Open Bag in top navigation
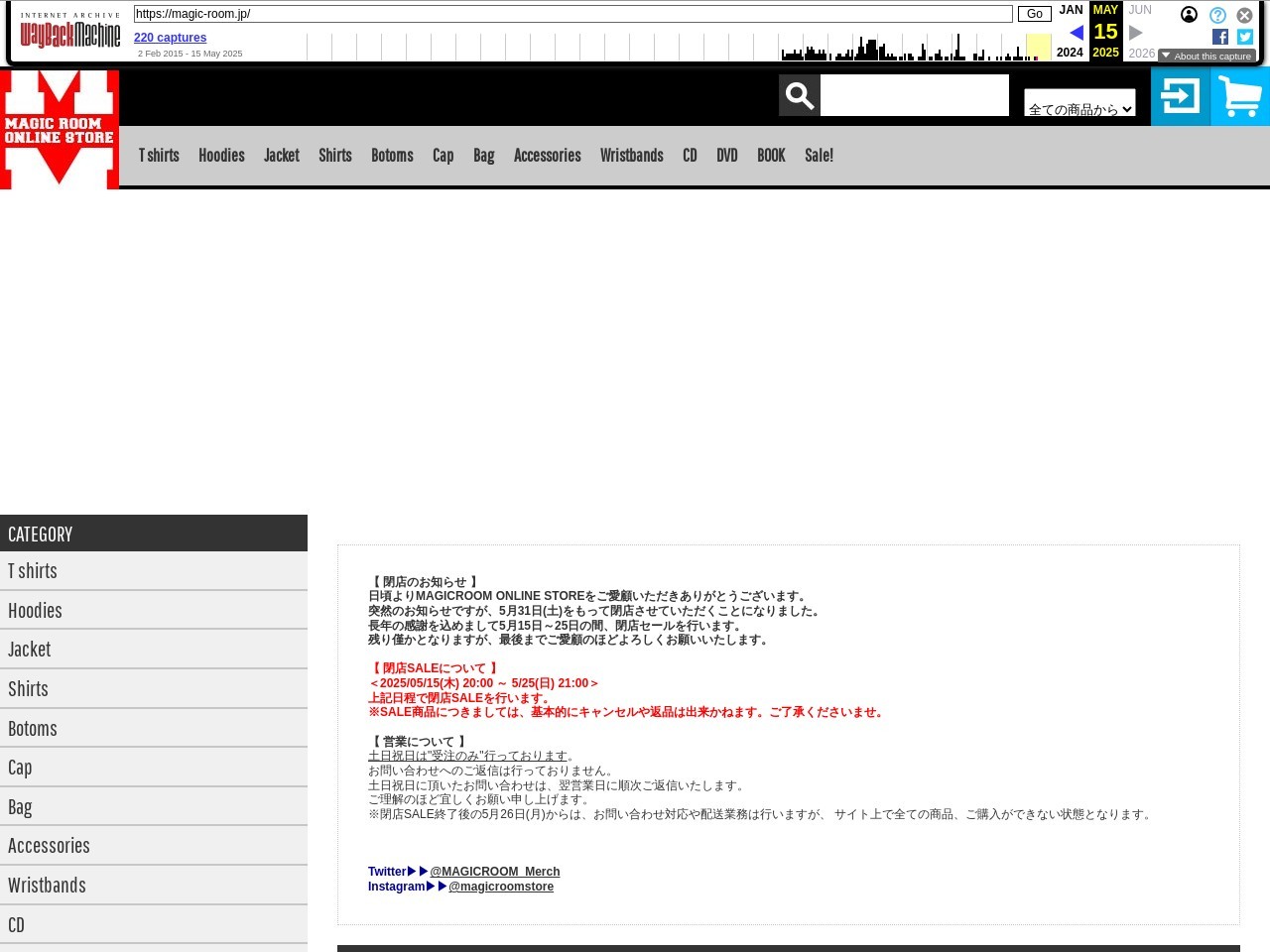The width and height of the screenshot is (1270, 952). click(x=483, y=156)
